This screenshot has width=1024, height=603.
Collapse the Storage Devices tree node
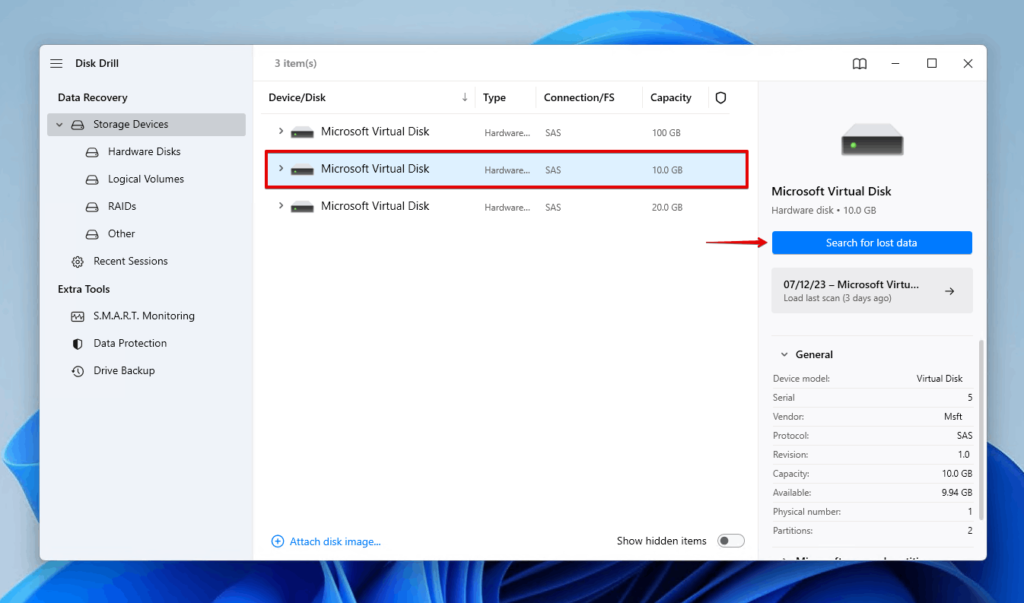(59, 124)
